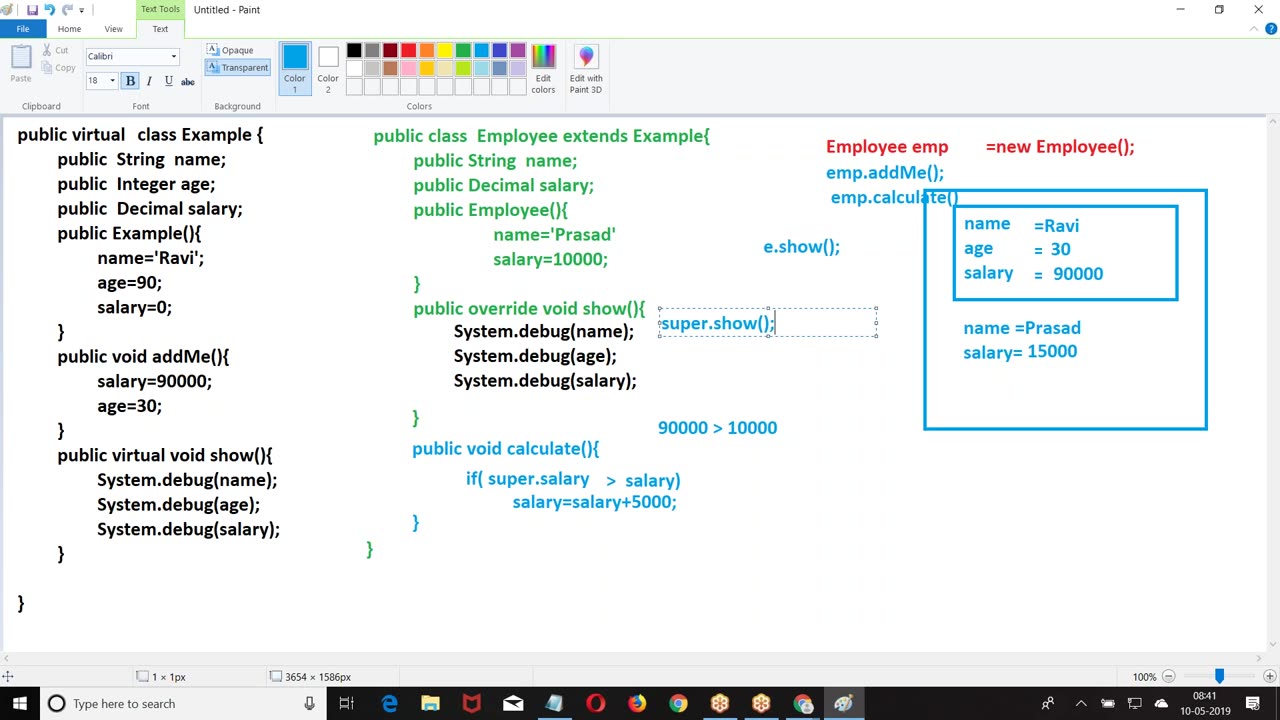This screenshot has width=1280, height=720.
Task: Select Color 2 button
Action: [x=328, y=69]
